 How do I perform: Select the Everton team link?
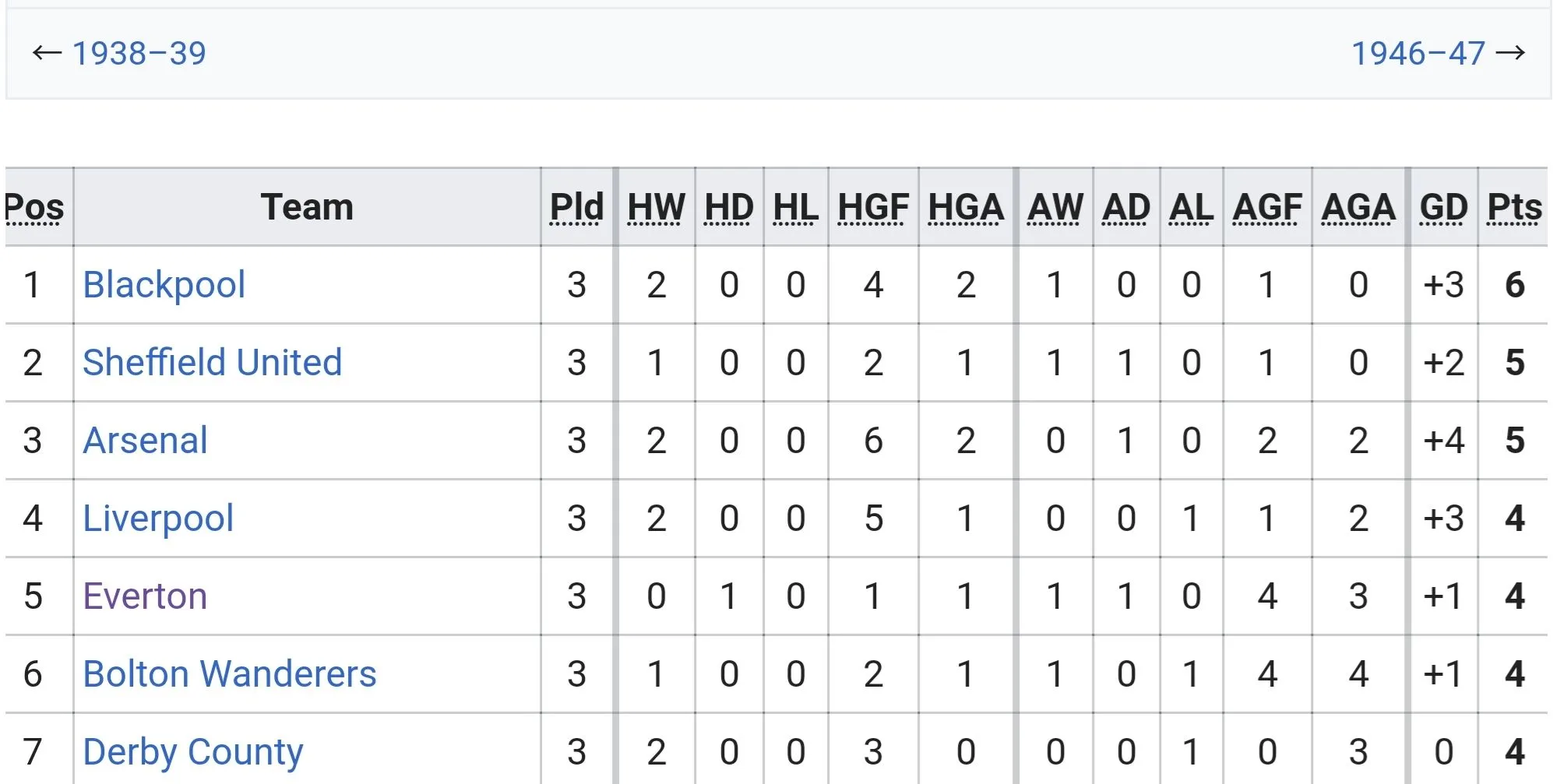(145, 596)
